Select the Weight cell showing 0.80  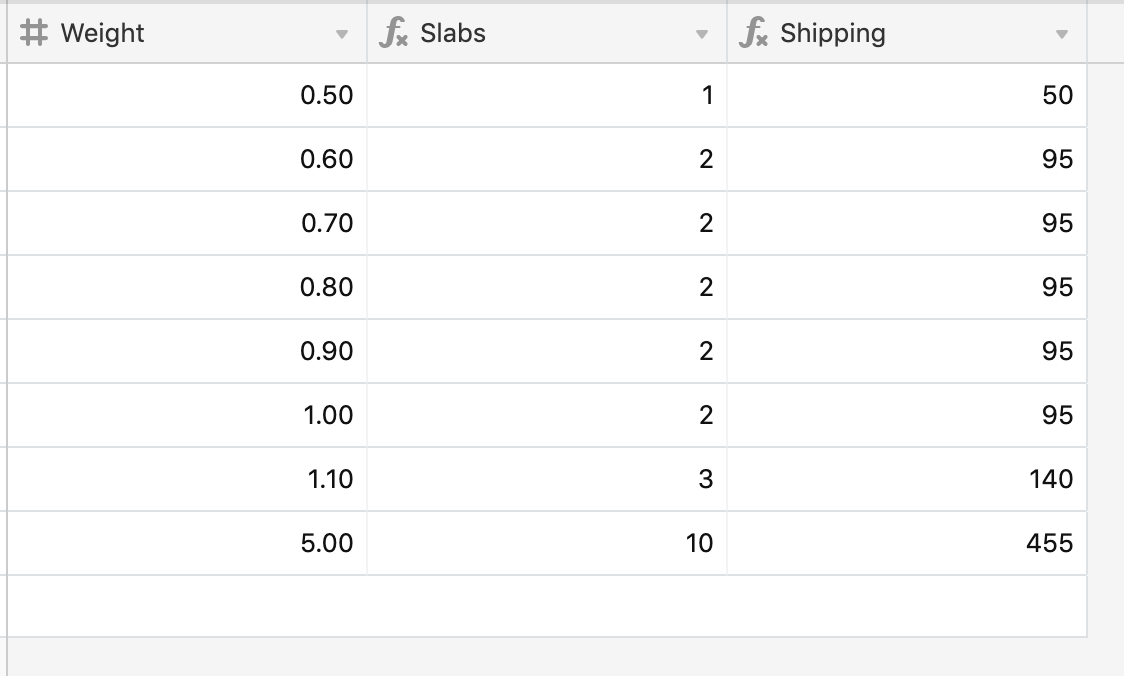(x=187, y=287)
